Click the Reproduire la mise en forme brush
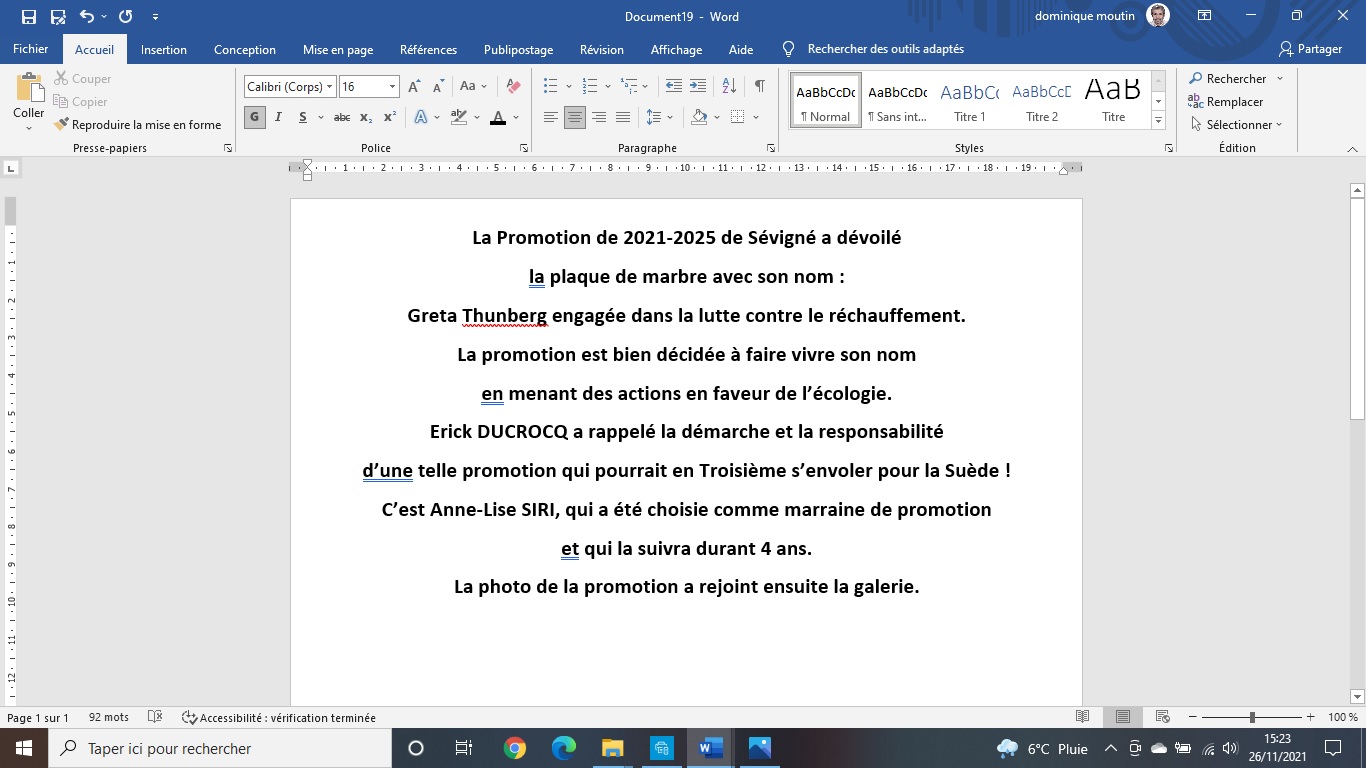 [x=137, y=125]
